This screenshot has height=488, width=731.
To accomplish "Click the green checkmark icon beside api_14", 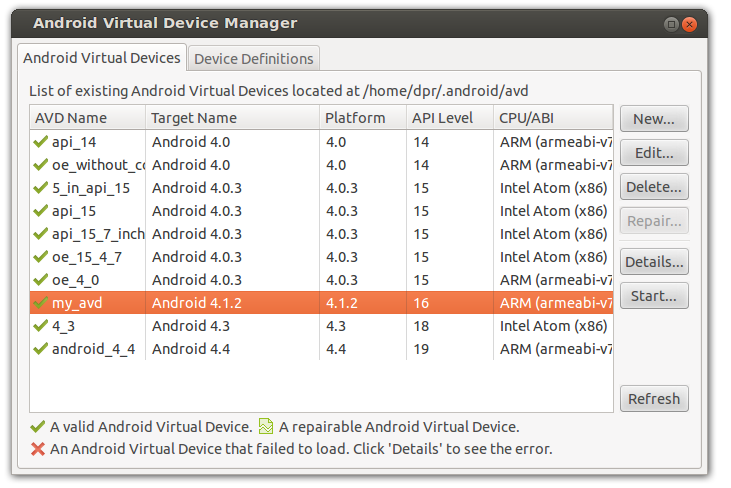I will point(41,141).
